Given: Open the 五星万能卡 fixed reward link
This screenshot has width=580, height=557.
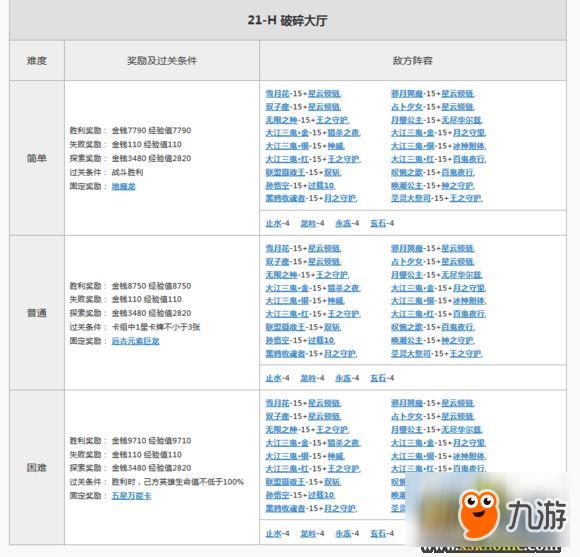Looking at the screenshot, I should click(x=131, y=496).
